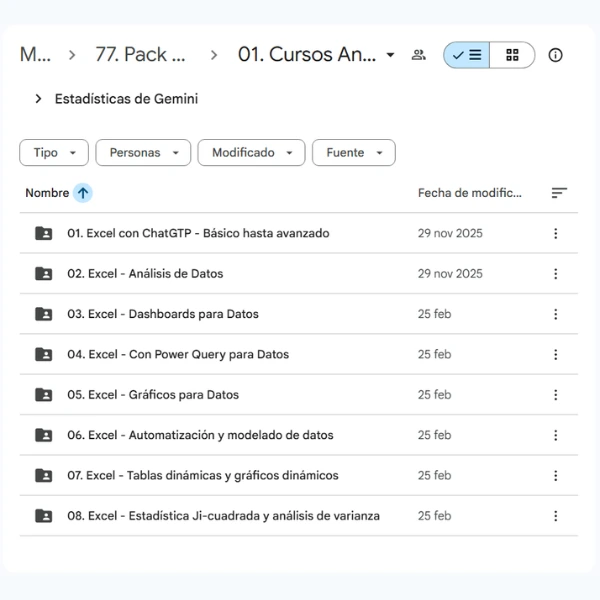This screenshot has height=600, width=600.
Task: Select row 05. Excel - Gráficos para Datos
Action: click(x=298, y=395)
